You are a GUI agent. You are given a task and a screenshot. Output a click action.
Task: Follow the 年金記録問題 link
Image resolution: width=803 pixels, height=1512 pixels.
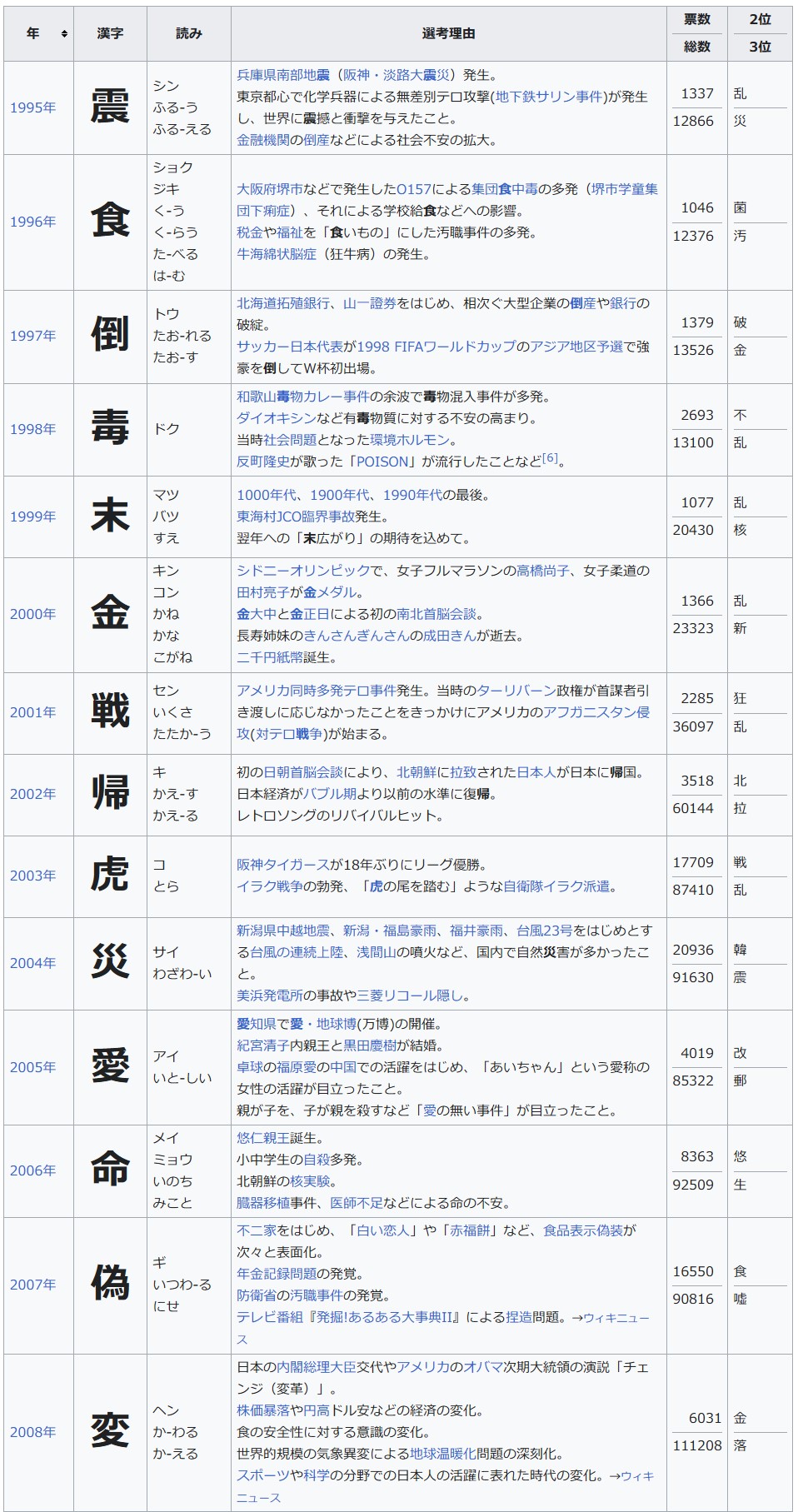(x=277, y=1274)
